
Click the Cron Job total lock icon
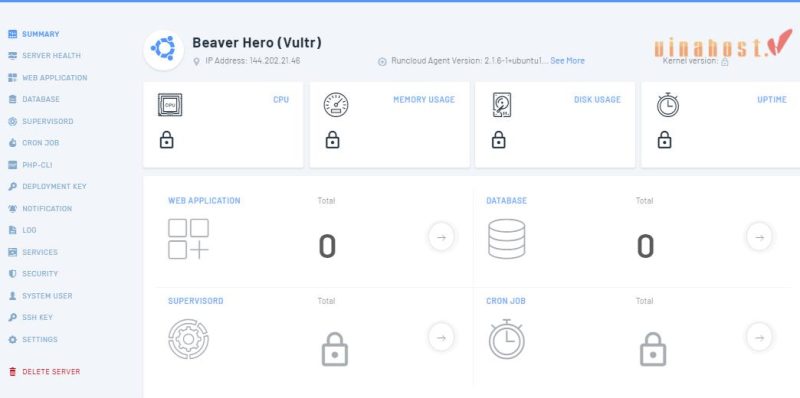[653, 349]
